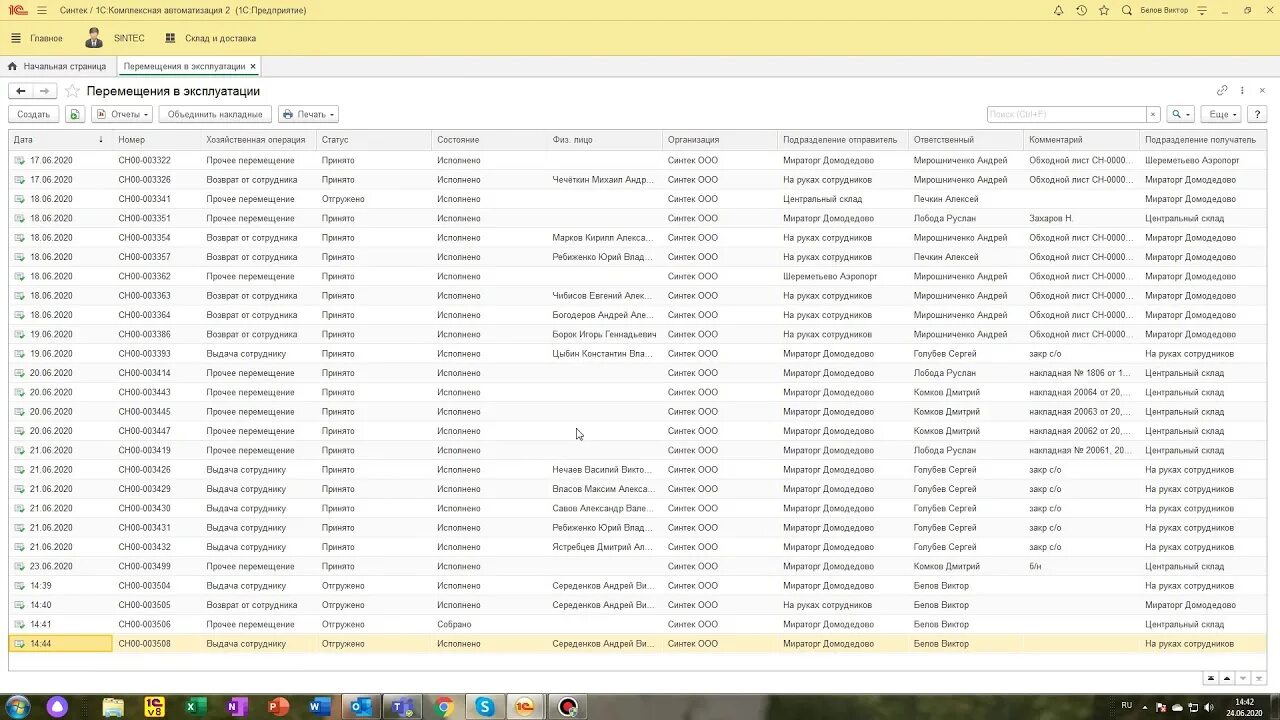This screenshot has height=720, width=1280.
Task: Jump to list end arrow button
Action: click(x=1259, y=678)
